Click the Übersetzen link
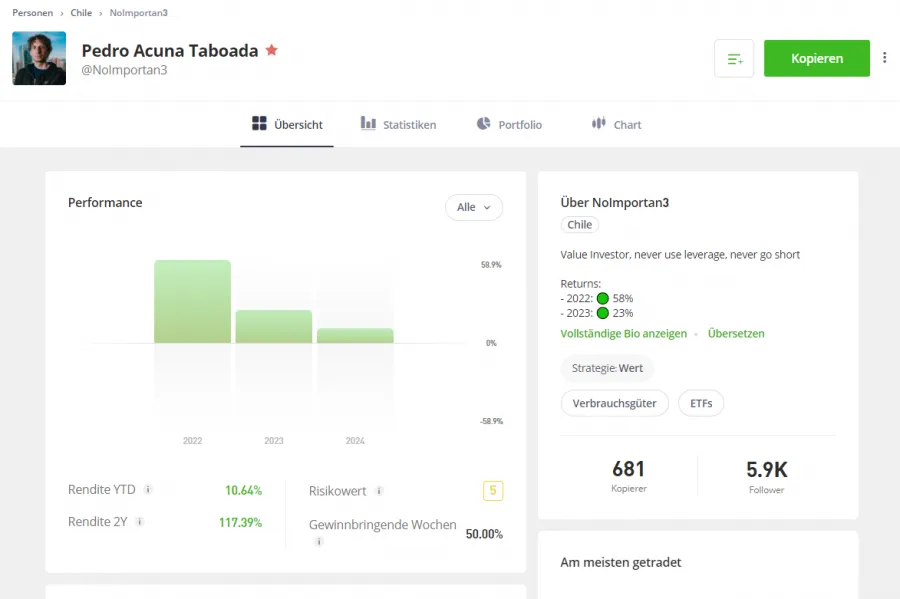Viewport: 900px width, 599px height. pyautogui.click(x=736, y=333)
